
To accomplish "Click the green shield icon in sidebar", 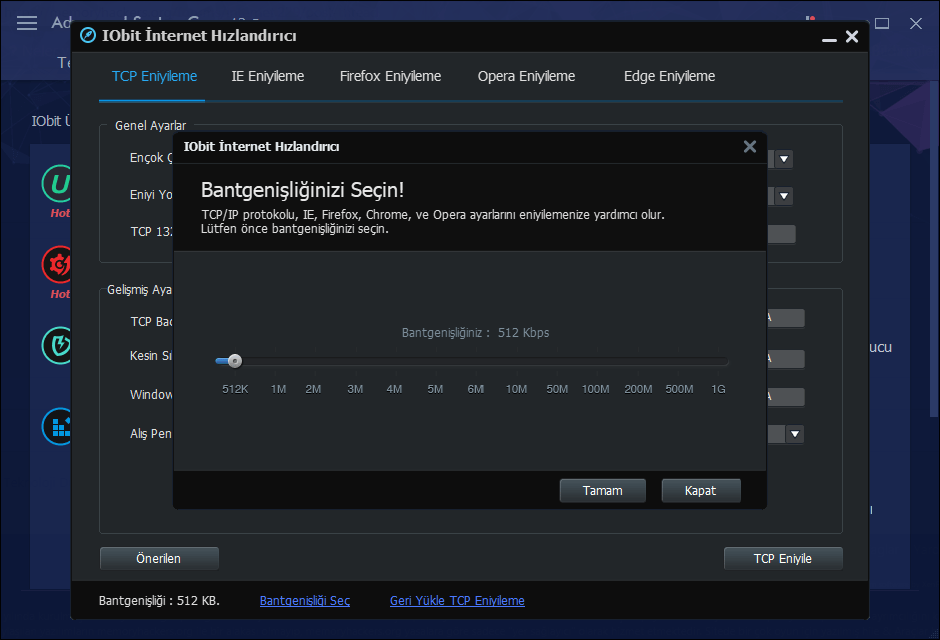I will pos(58,345).
